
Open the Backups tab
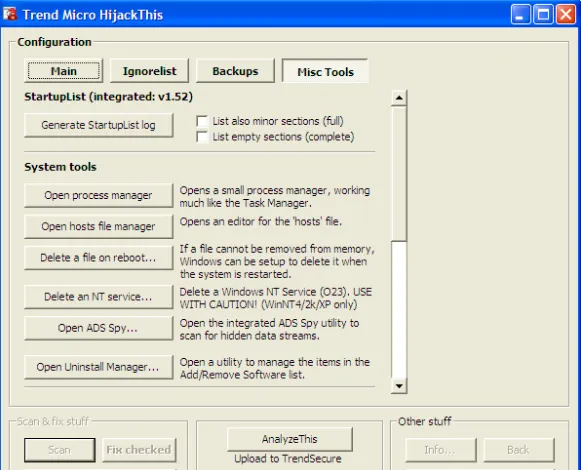[x=235, y=71]
